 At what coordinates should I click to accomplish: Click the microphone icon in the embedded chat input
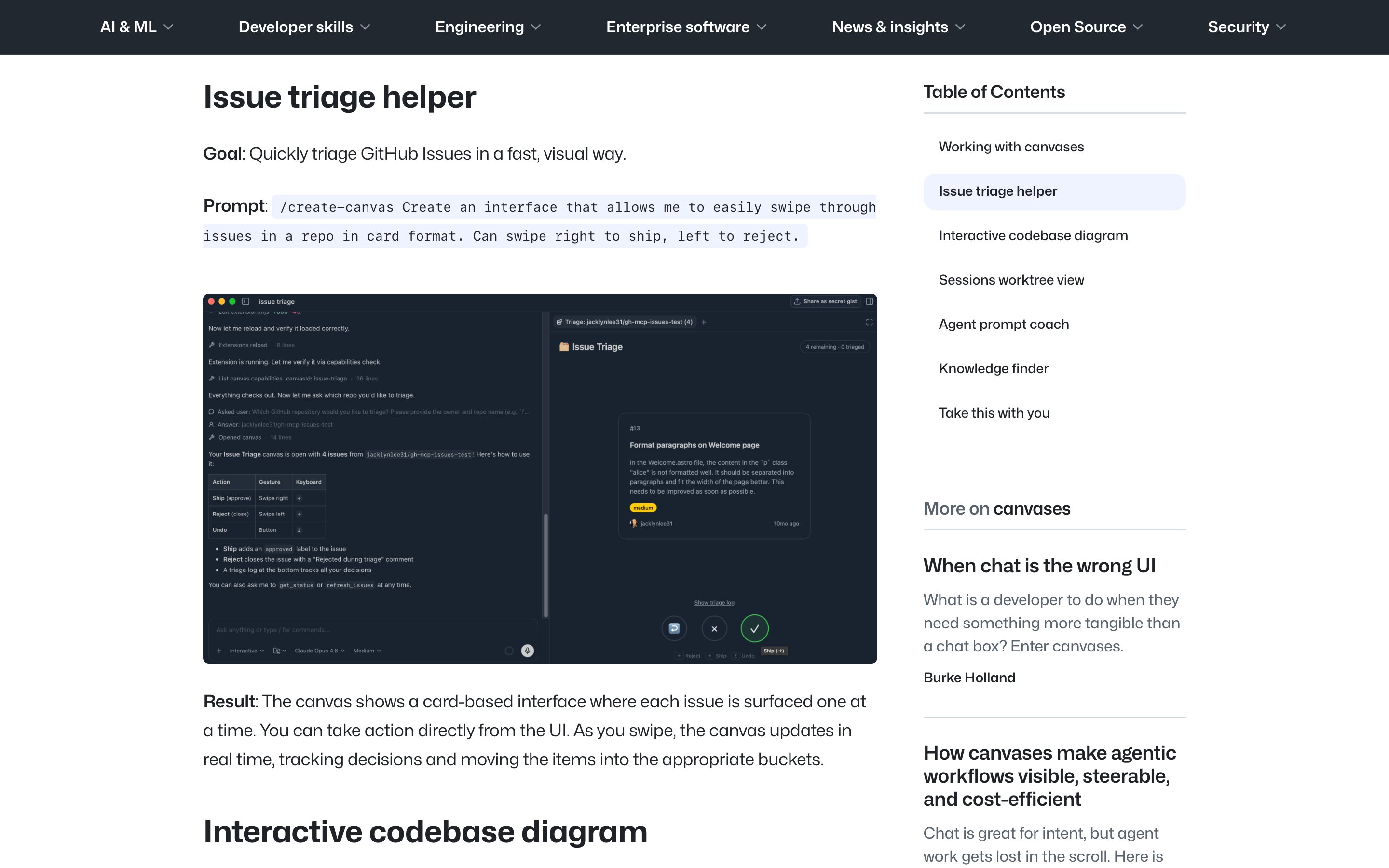point(528,651)
